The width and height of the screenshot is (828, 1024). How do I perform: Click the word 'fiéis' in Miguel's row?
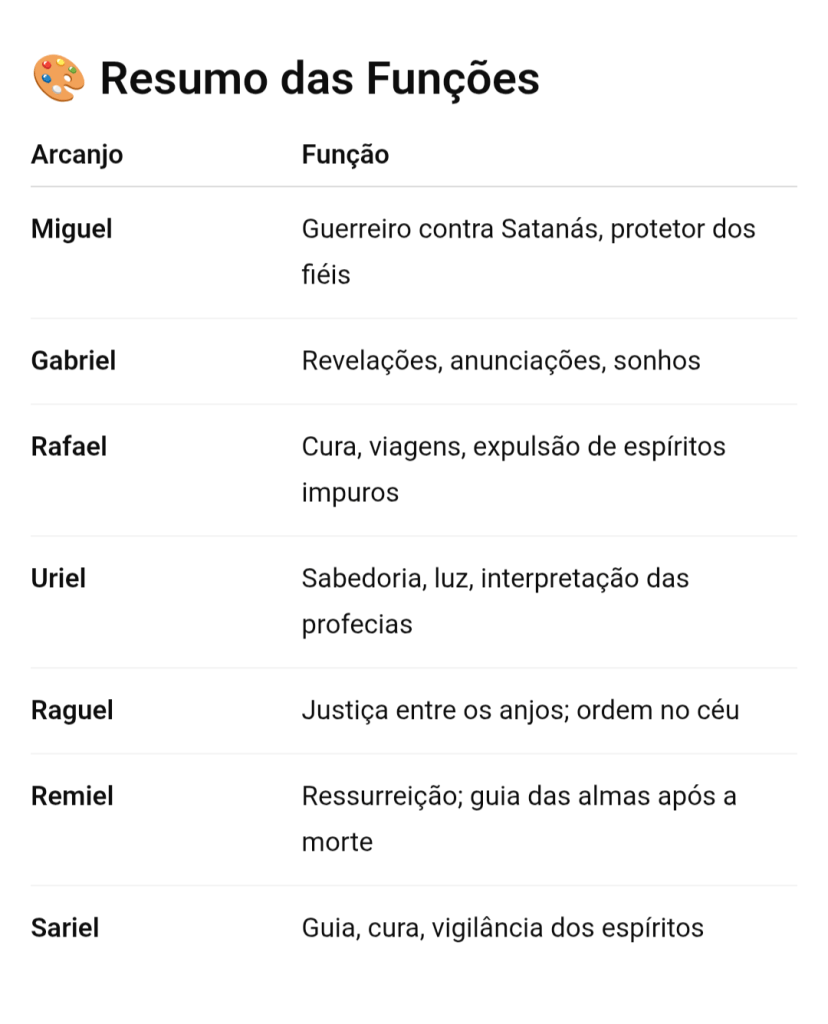pyautogui.click(x=326, y=275)
